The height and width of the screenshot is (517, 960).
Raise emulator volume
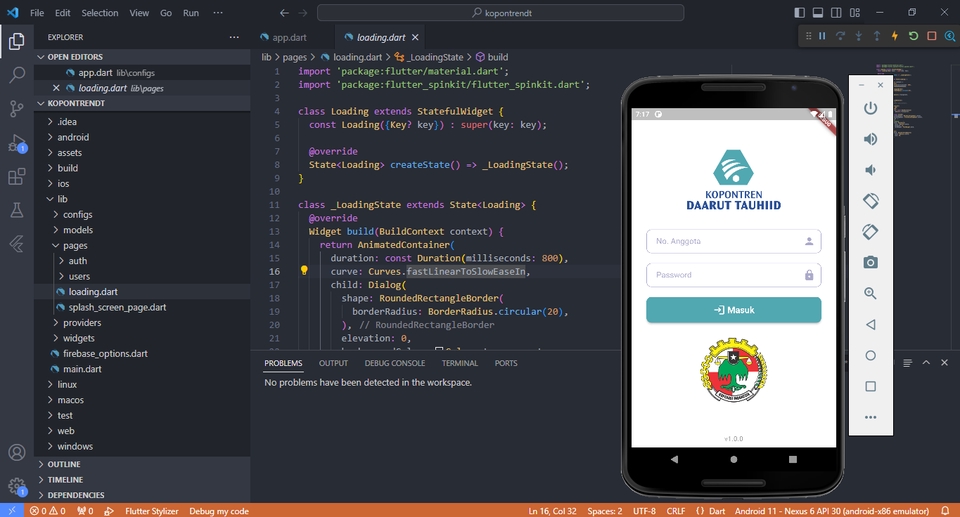click(x=870, y=139)
